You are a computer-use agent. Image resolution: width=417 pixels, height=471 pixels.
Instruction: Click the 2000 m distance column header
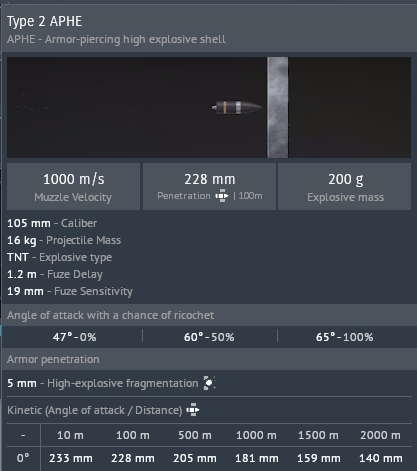[x=380, y=435]
